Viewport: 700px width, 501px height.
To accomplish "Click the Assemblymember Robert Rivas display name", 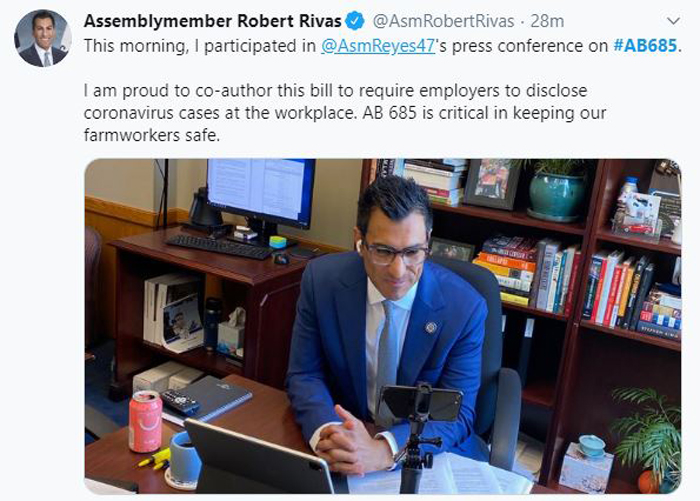I will click(212, 21).
